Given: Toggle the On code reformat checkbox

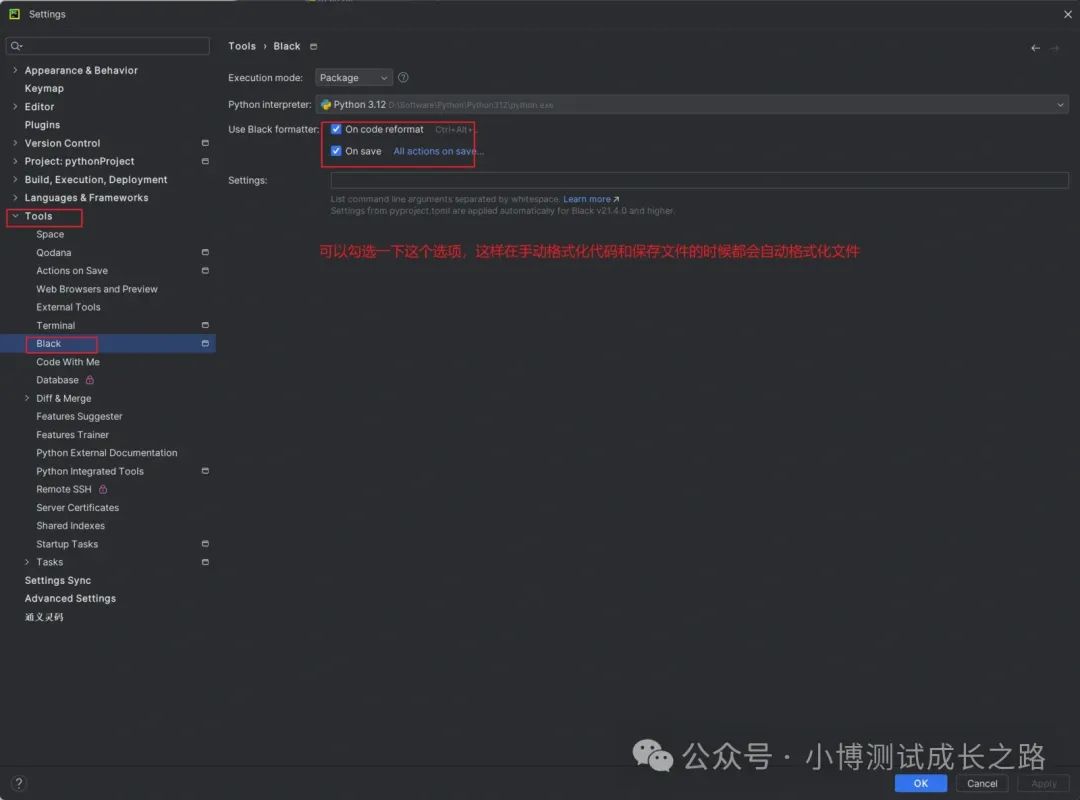Looking at the screenshot, I should click(336, 130).
